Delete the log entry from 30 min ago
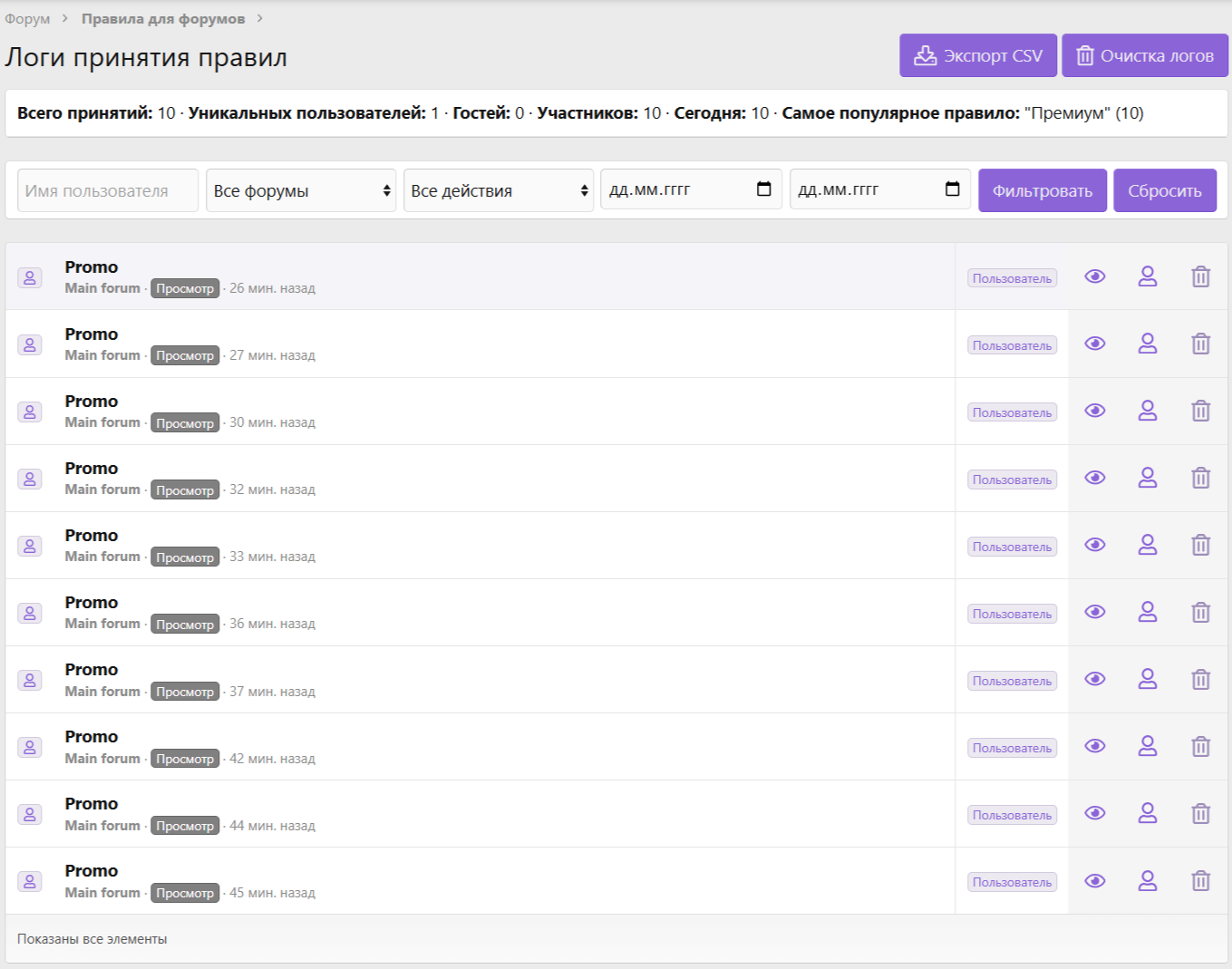This screenshot has width=1232, height=969. coord(1201,411)
